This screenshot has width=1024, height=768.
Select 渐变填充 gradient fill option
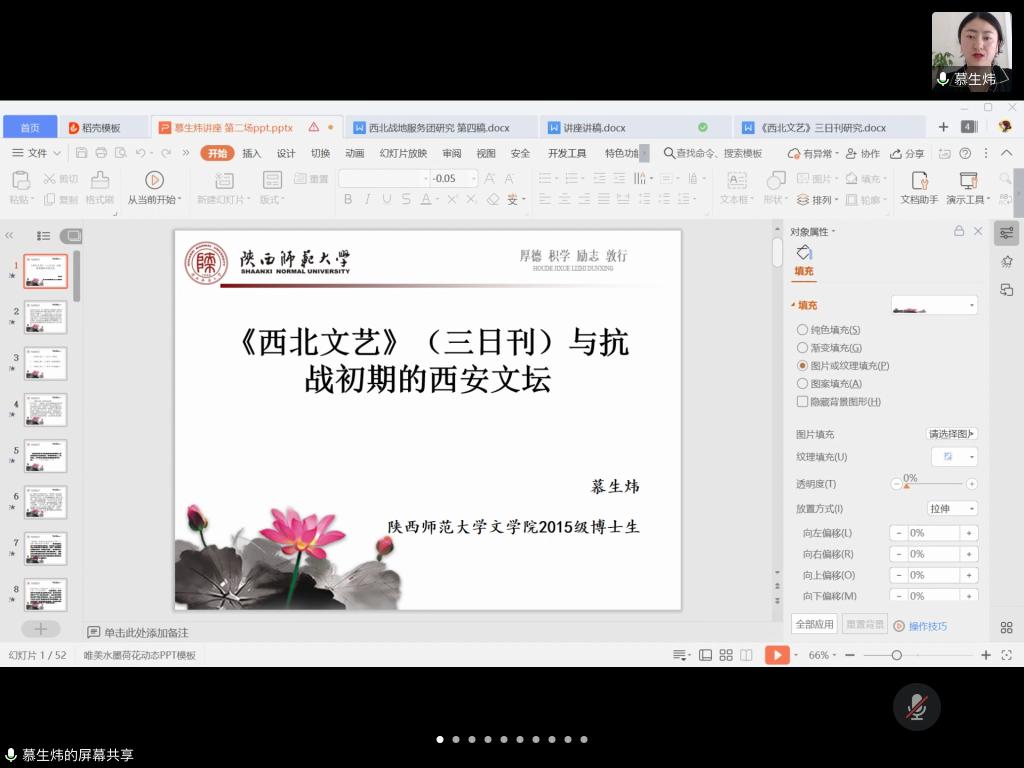click(x=802, y=348)
